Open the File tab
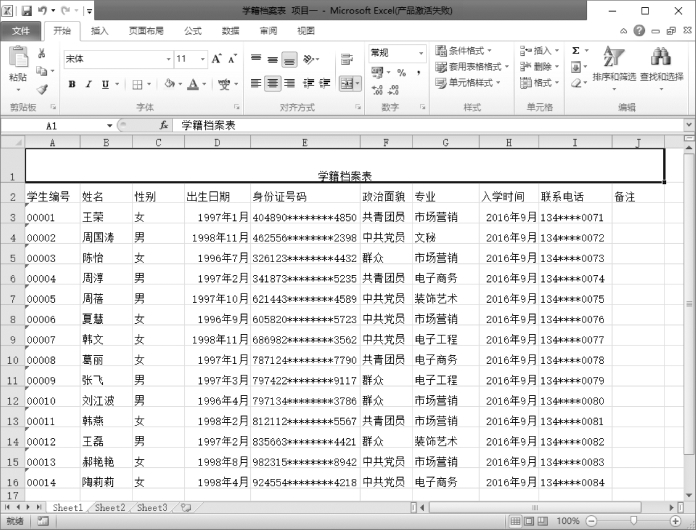 21,31
